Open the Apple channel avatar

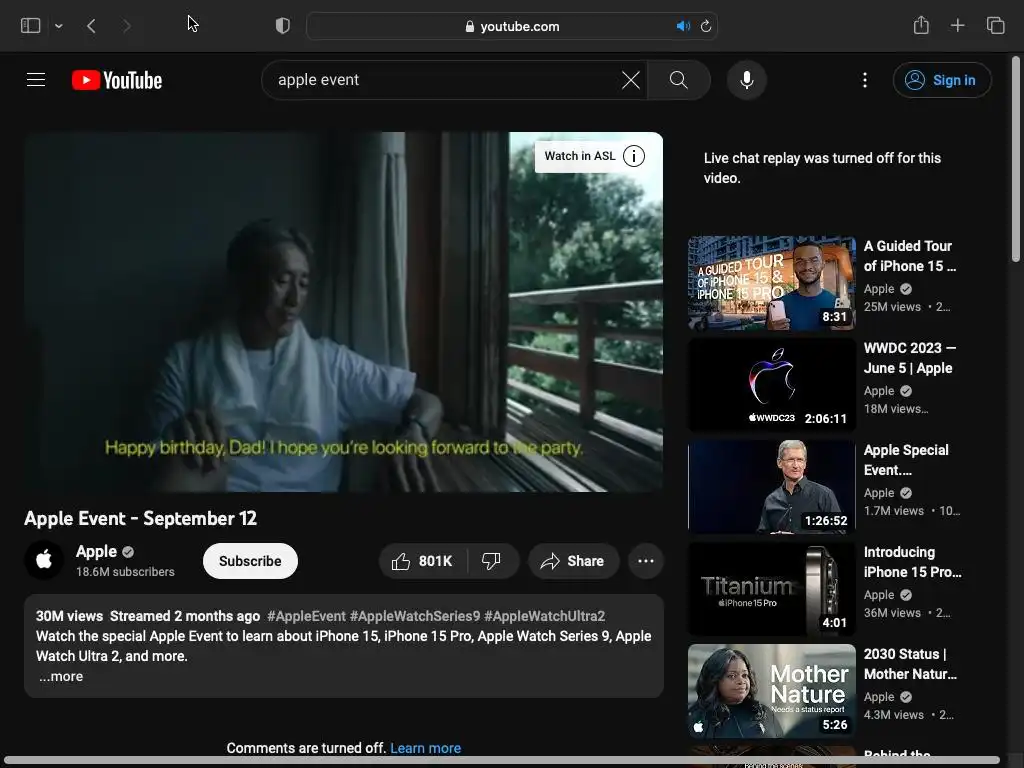pos(44,560)
